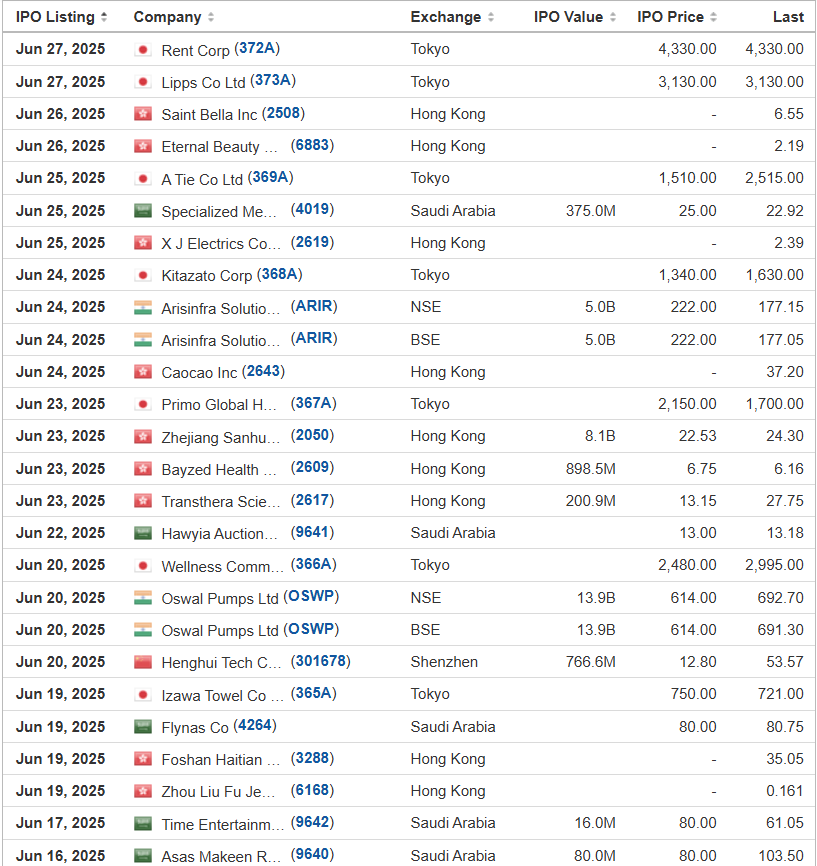Open Foshan Haitian company link
The image size is (817, 866).
(220, 760)
